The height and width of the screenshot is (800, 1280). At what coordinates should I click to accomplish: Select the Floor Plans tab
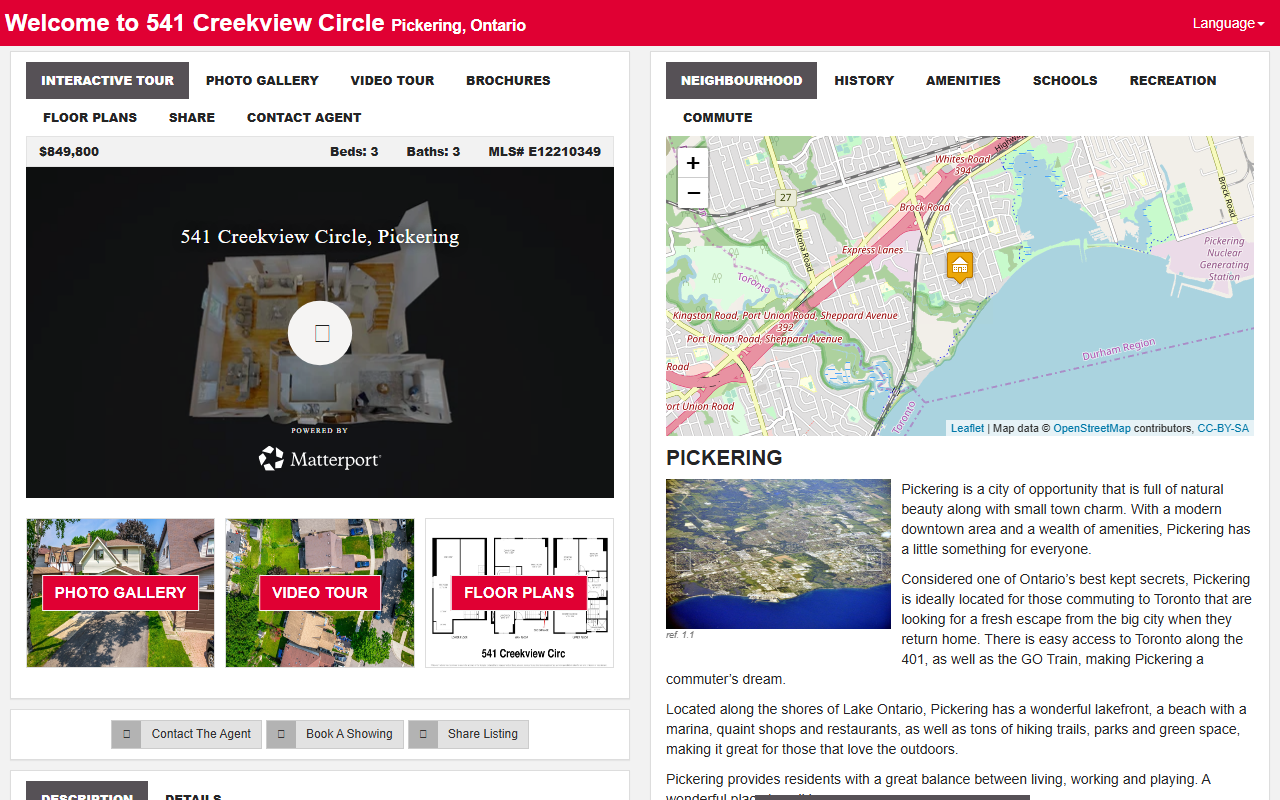[90, 118]
